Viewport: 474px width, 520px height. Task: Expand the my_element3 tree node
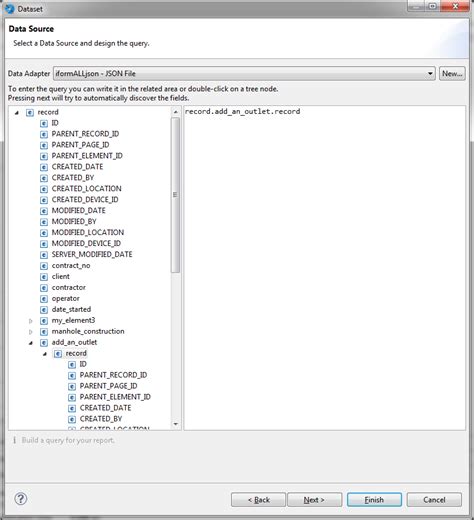coord(31,321)
